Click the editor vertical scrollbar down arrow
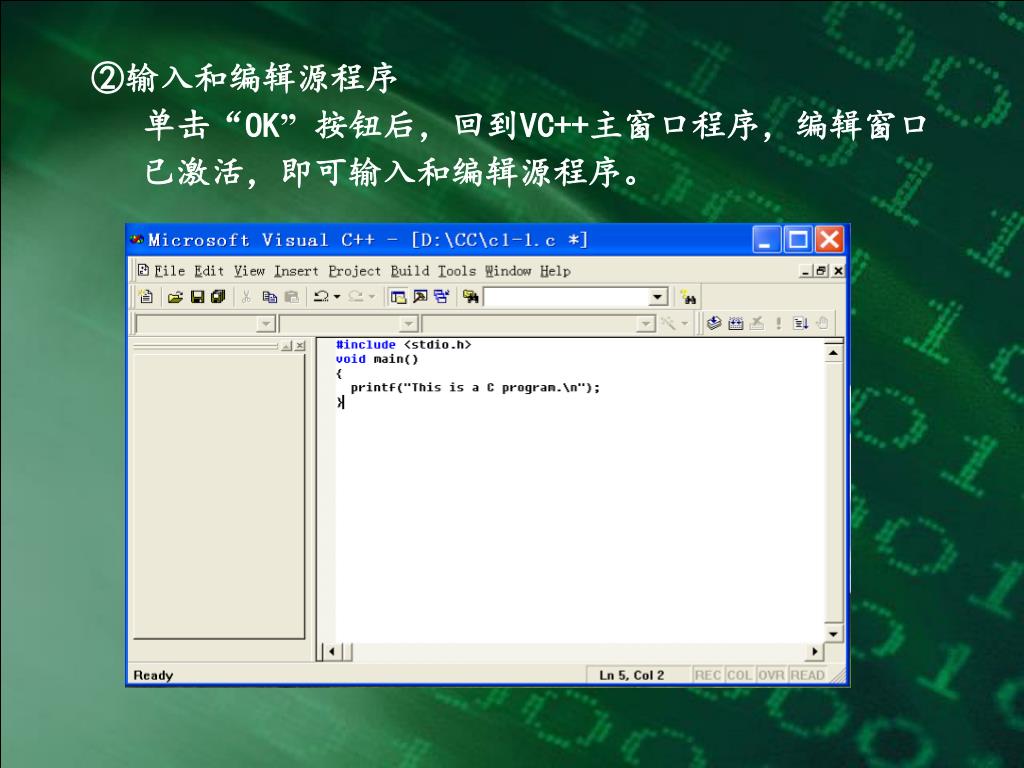The image size is (1024, 768). pos(833,633)
